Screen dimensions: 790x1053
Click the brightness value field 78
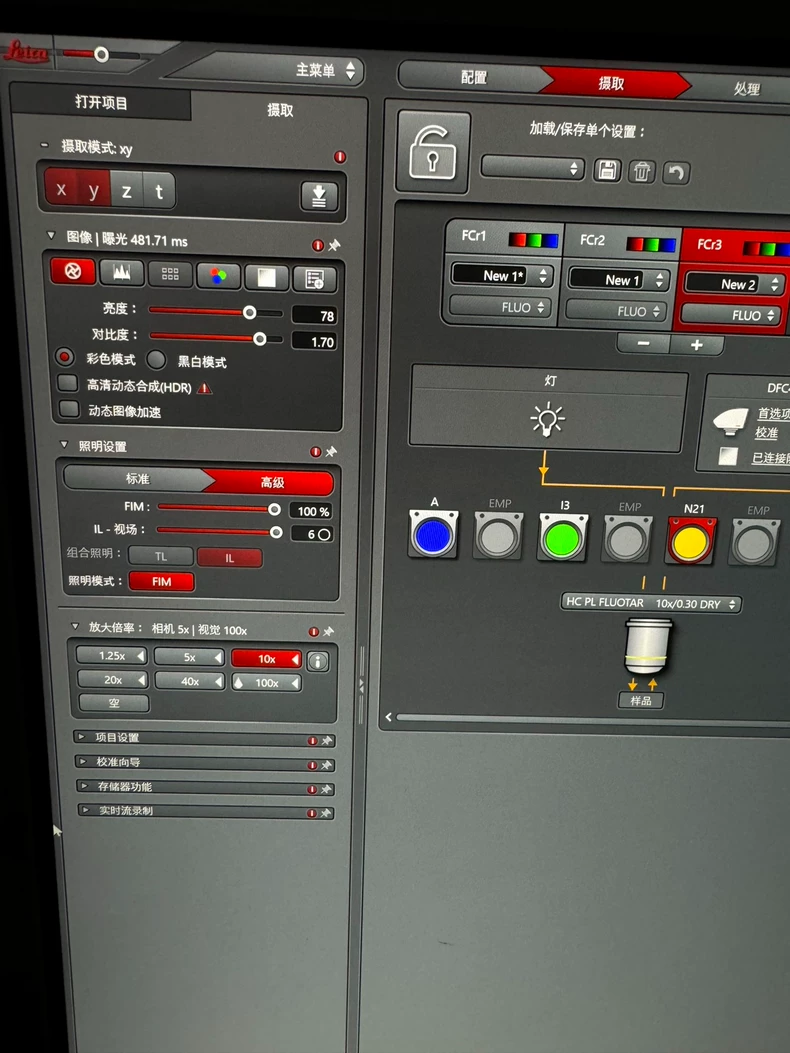point(314,316)
